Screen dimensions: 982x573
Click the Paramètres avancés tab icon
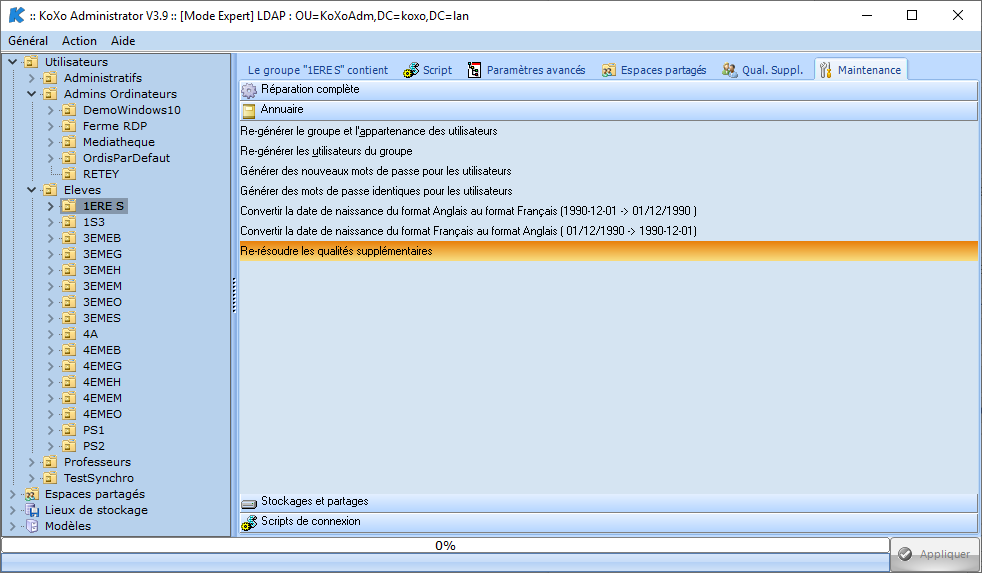pyautogui.click(x=475, y=70)
